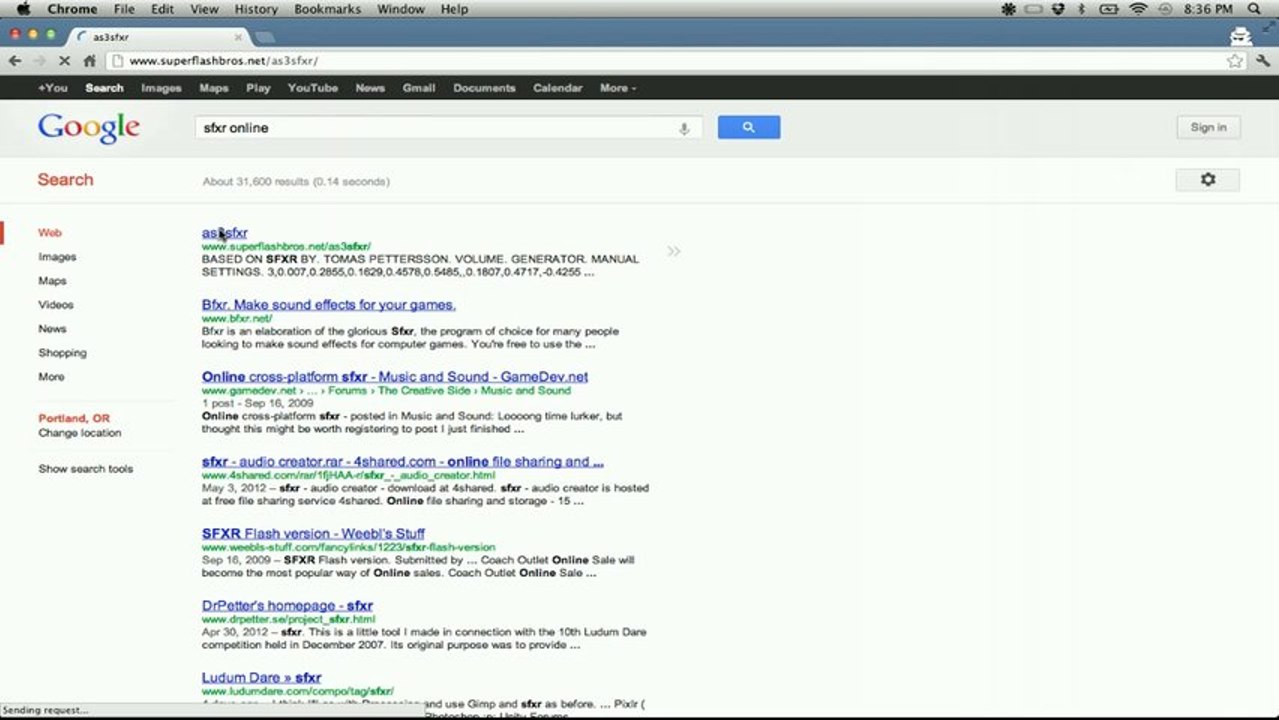Click Change location in sidebar
1279x720 pixels.
coord(79,433)
